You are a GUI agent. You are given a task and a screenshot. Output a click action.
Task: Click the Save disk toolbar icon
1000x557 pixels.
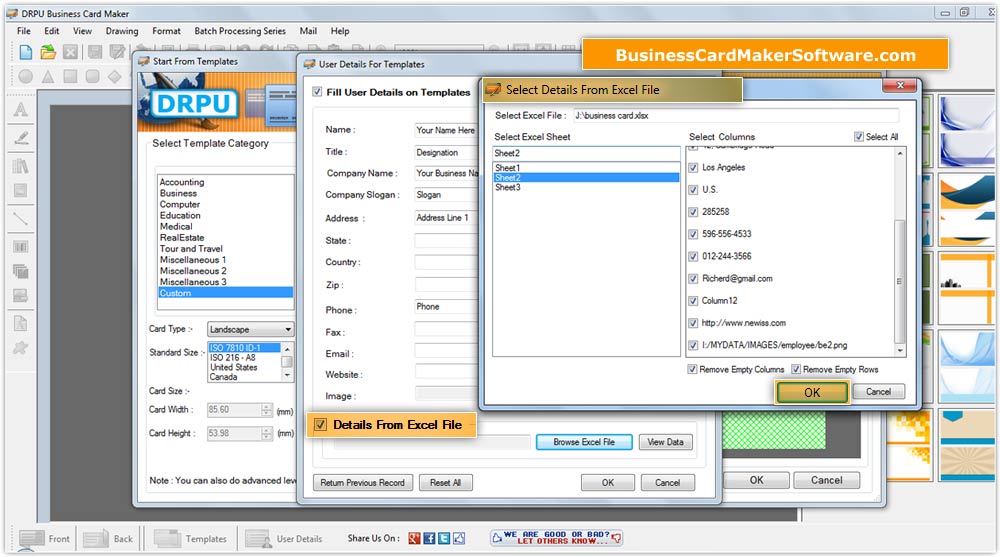(94, 53)
